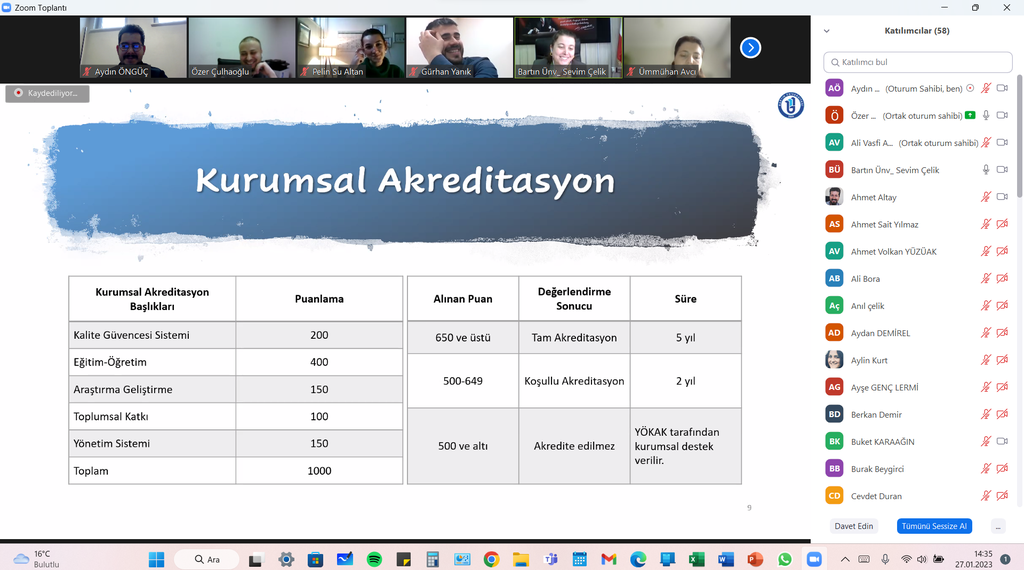Image resolution: width=1024 pixels, height=570 pixels.
Task: Click Ali Bora's disabled camera icon
Action: coord(1003,279)
